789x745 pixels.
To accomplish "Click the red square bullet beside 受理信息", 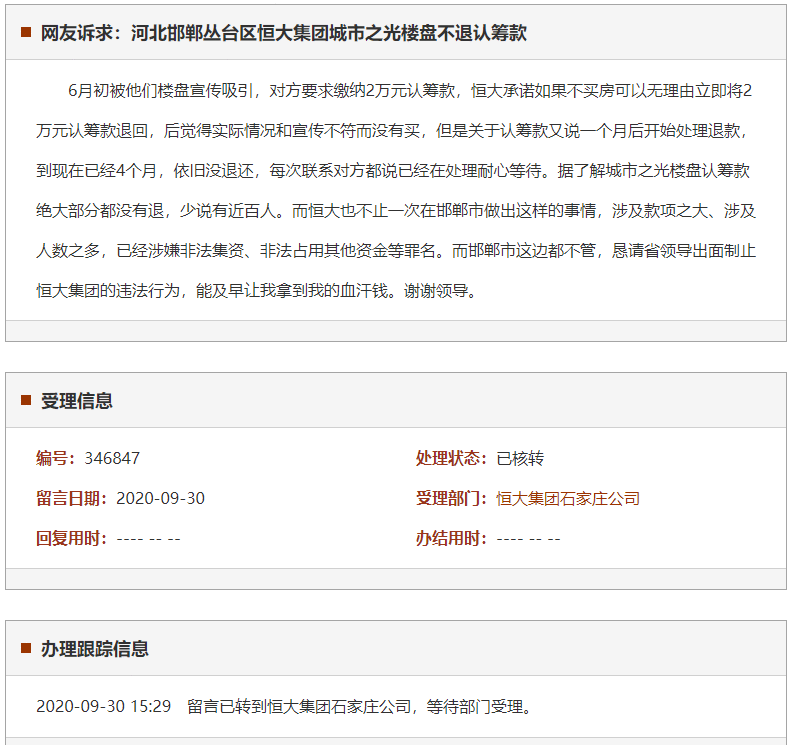I will 26,400.
